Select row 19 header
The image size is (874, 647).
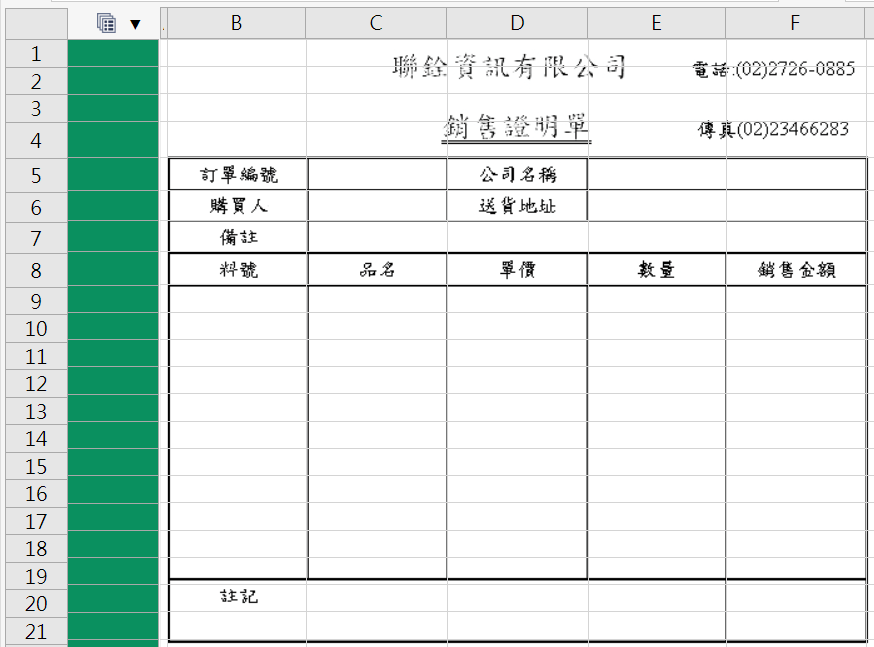coord(36,576)
